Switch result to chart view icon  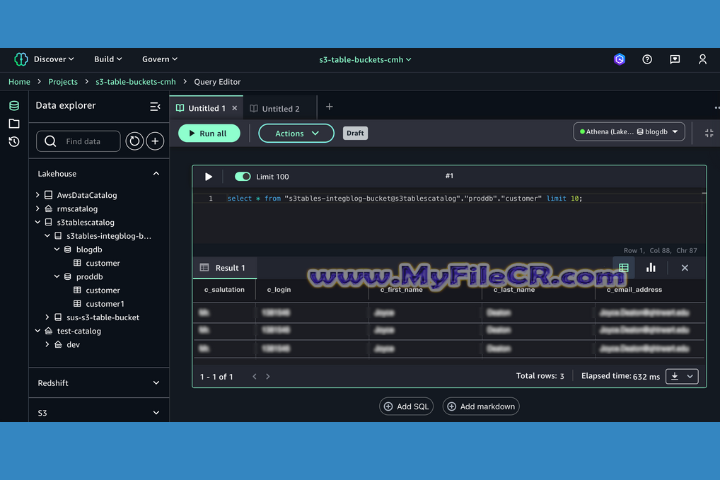(x=651, y=268)
